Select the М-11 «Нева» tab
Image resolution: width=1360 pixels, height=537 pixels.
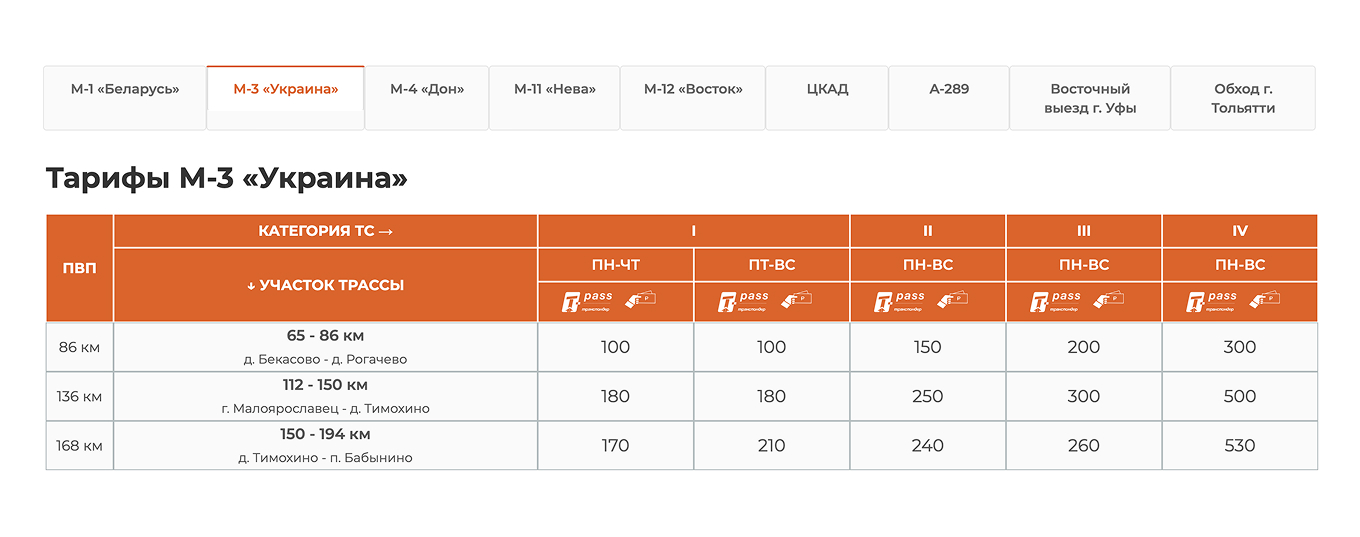tap(555, 89)
